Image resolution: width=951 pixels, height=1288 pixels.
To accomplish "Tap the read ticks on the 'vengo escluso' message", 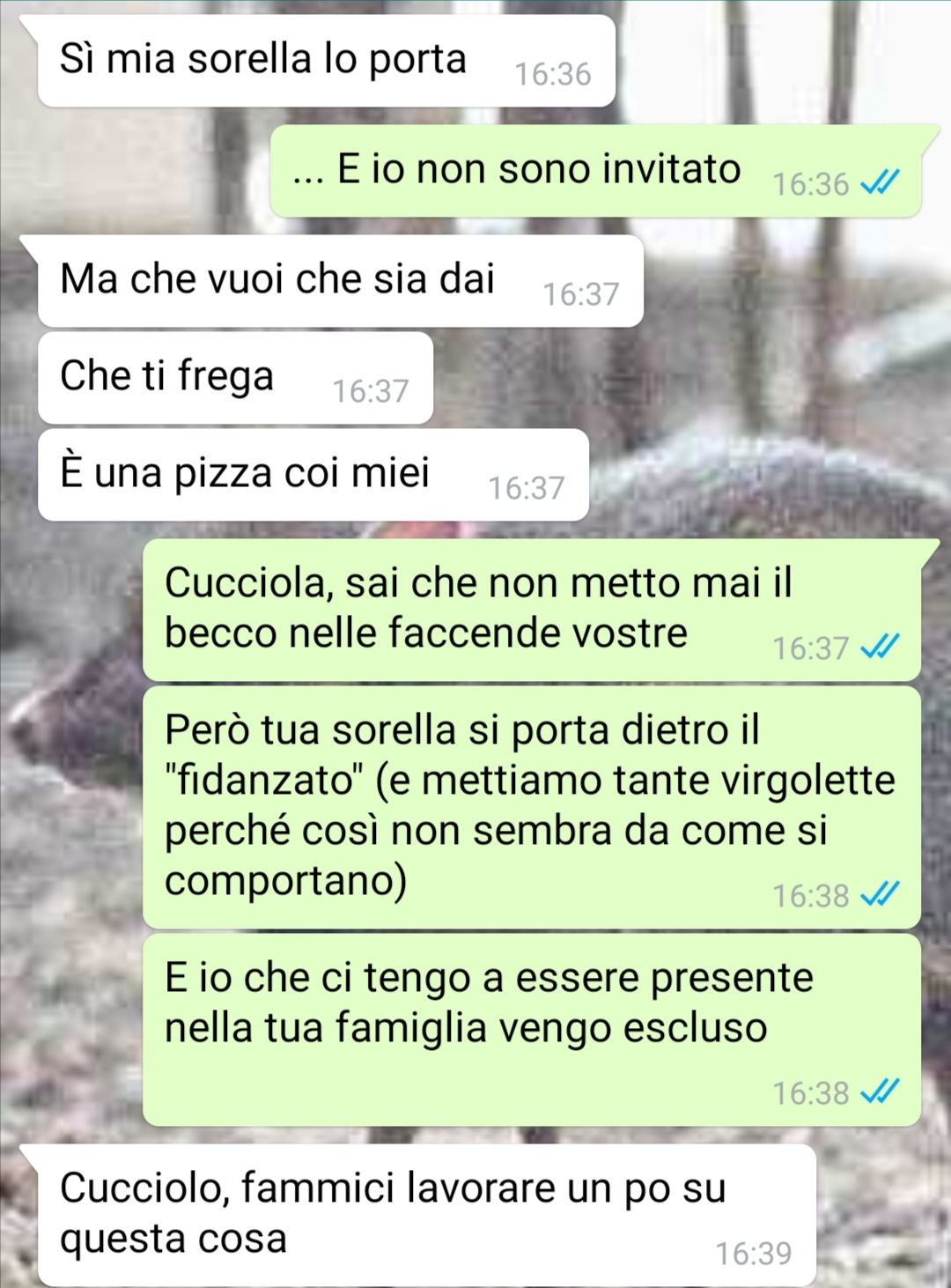I will (x=880, y=1092).
